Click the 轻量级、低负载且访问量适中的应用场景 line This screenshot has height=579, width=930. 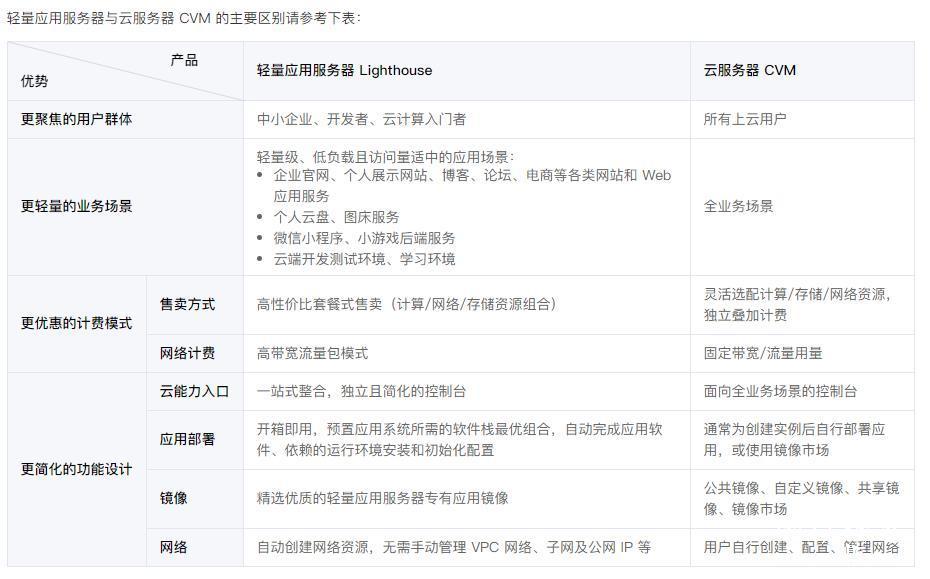click(x=386, y=157)
